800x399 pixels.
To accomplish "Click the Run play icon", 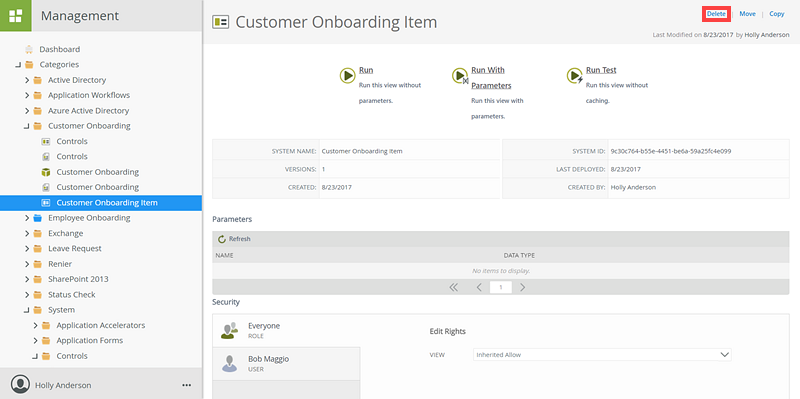I will pyautogui.click(x=347, y=76).
